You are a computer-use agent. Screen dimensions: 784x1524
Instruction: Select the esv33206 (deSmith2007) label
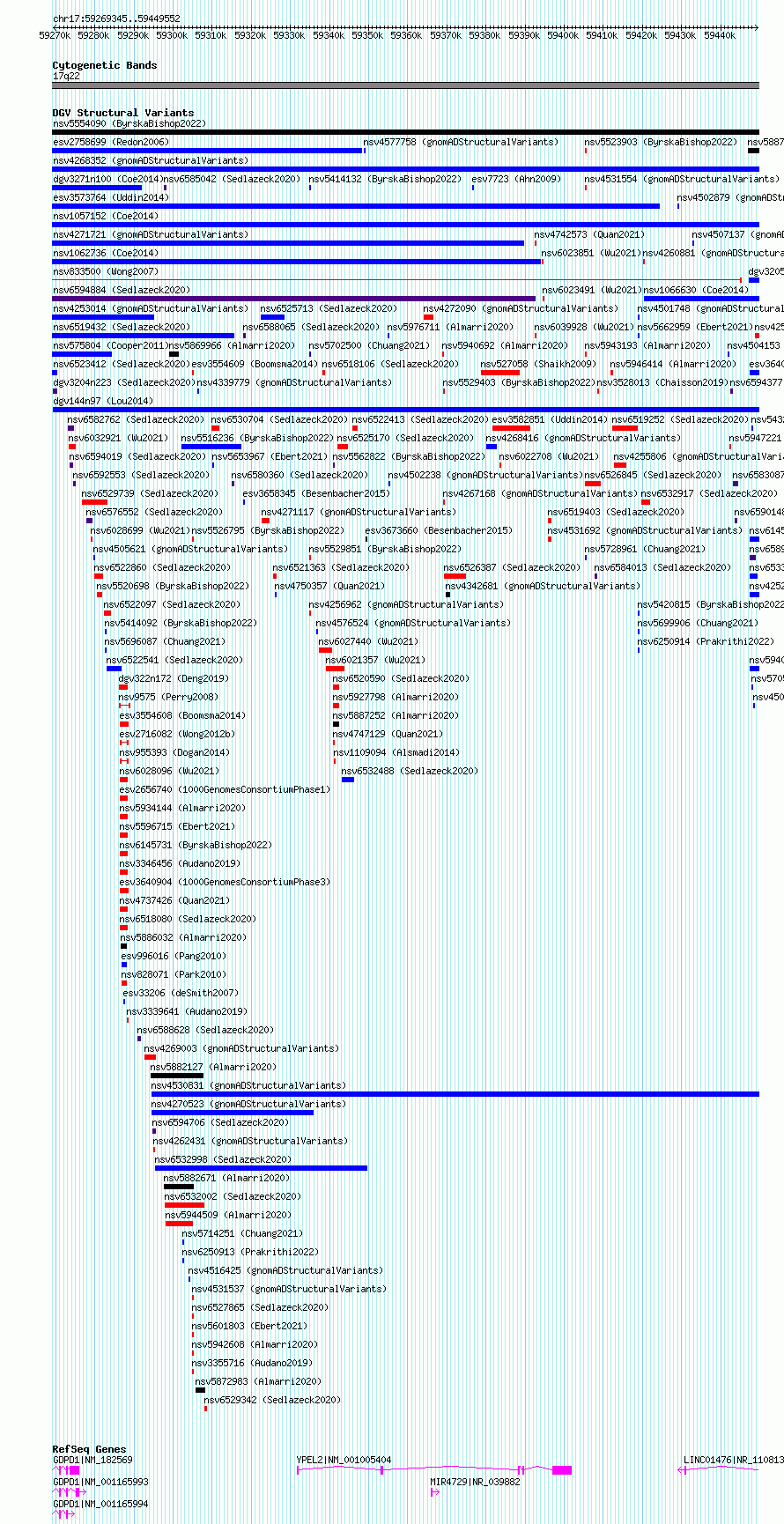click(x=181, y=993)
